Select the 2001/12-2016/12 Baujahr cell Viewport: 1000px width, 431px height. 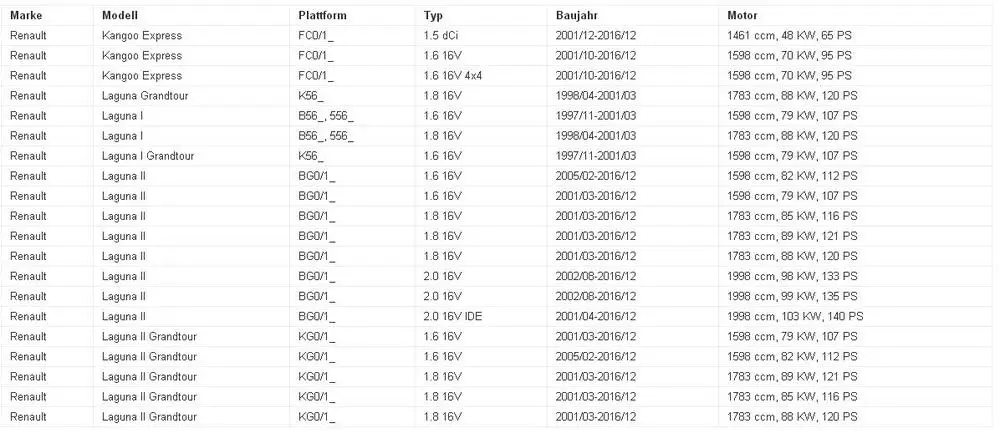[596, 36]
